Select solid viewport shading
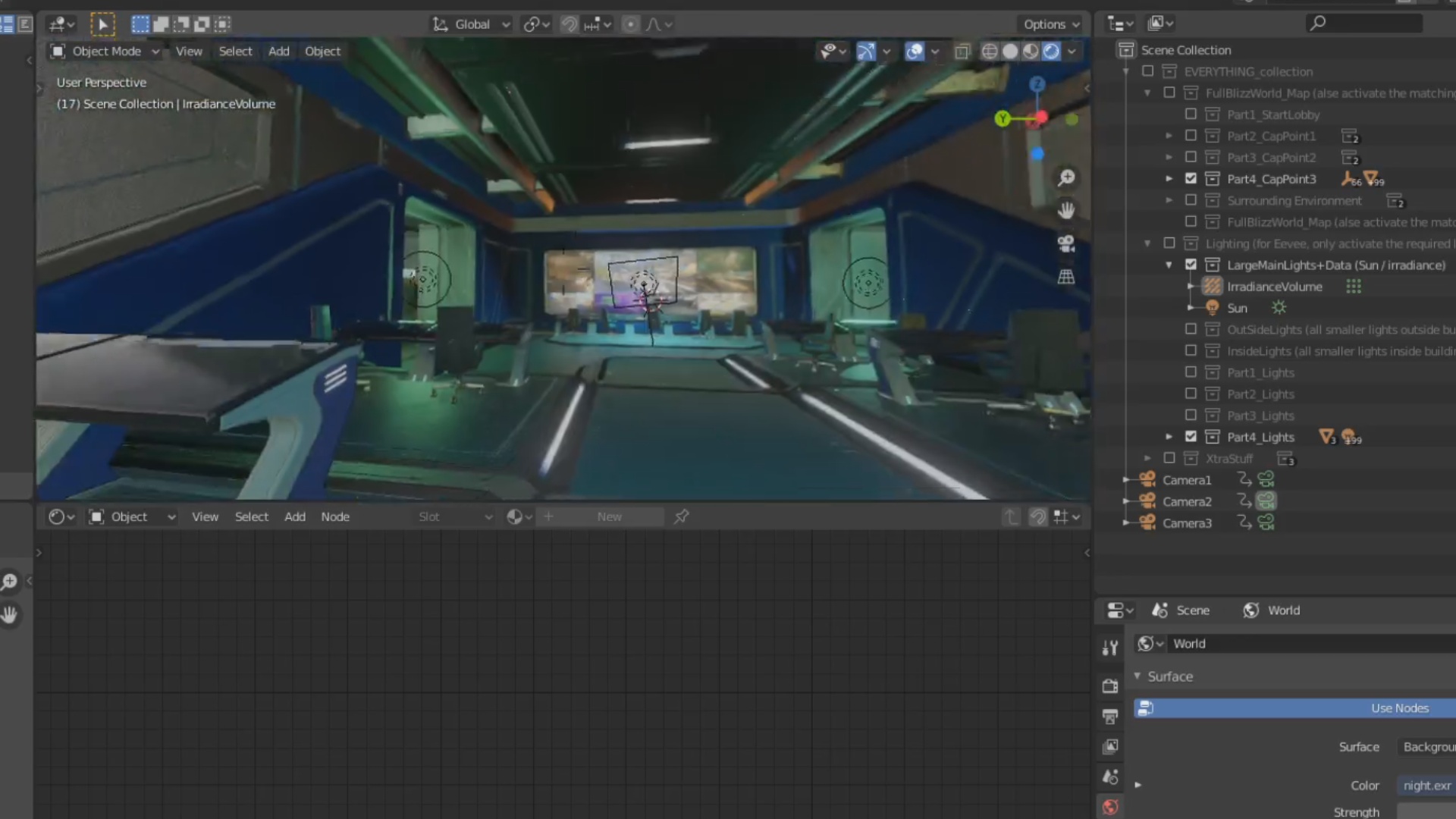1456x819 pixels. click(x=1010, y=51)
